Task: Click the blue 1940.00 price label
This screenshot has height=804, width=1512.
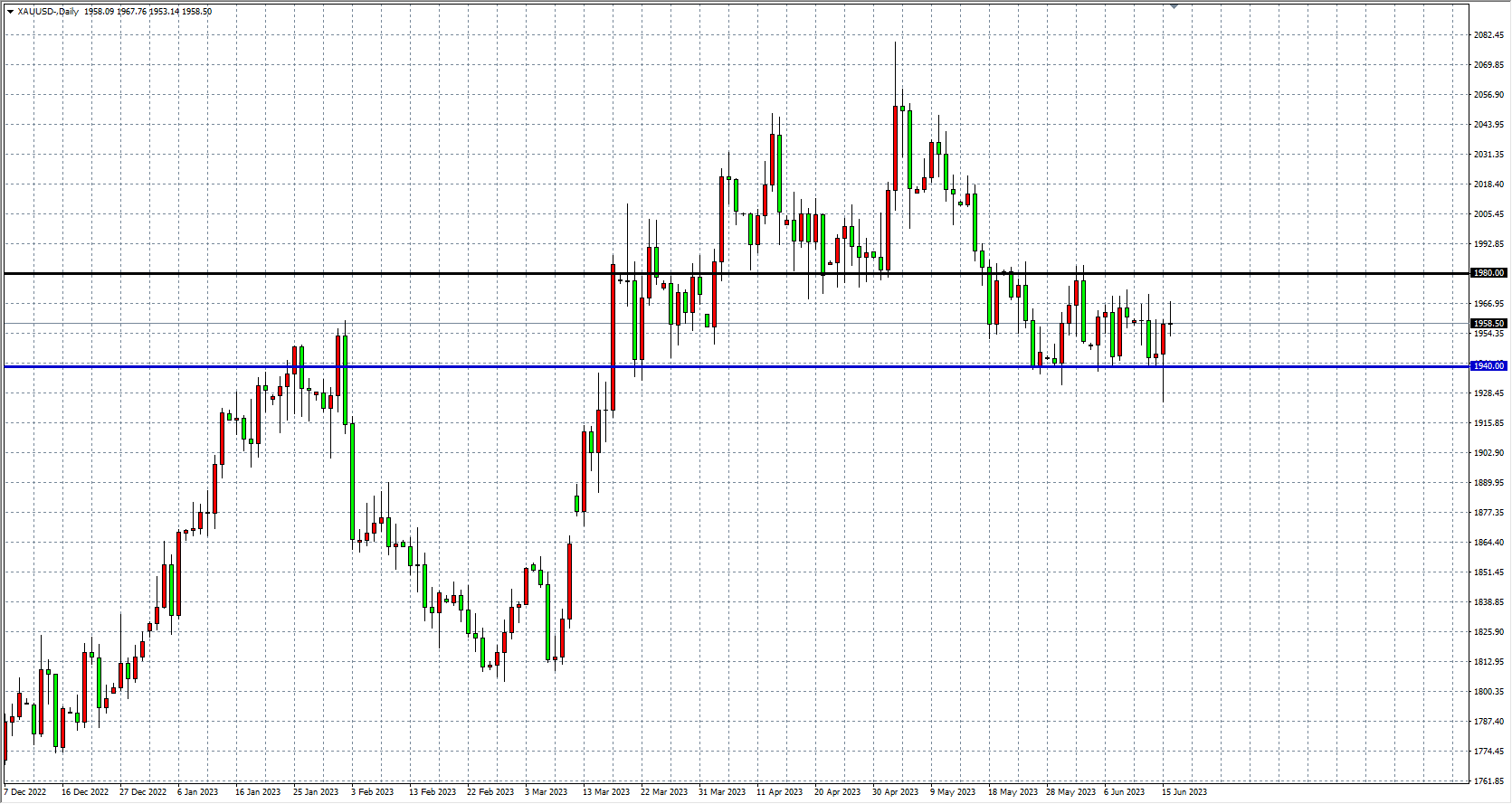Action: pos(1488,366)
